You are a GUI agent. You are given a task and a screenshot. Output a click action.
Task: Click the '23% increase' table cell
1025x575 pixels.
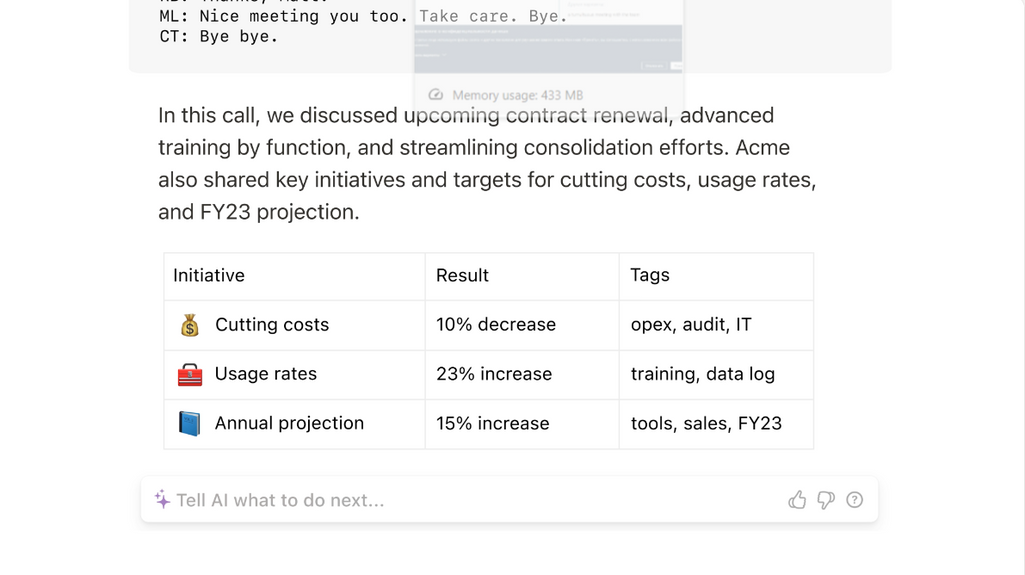(522, 374)
